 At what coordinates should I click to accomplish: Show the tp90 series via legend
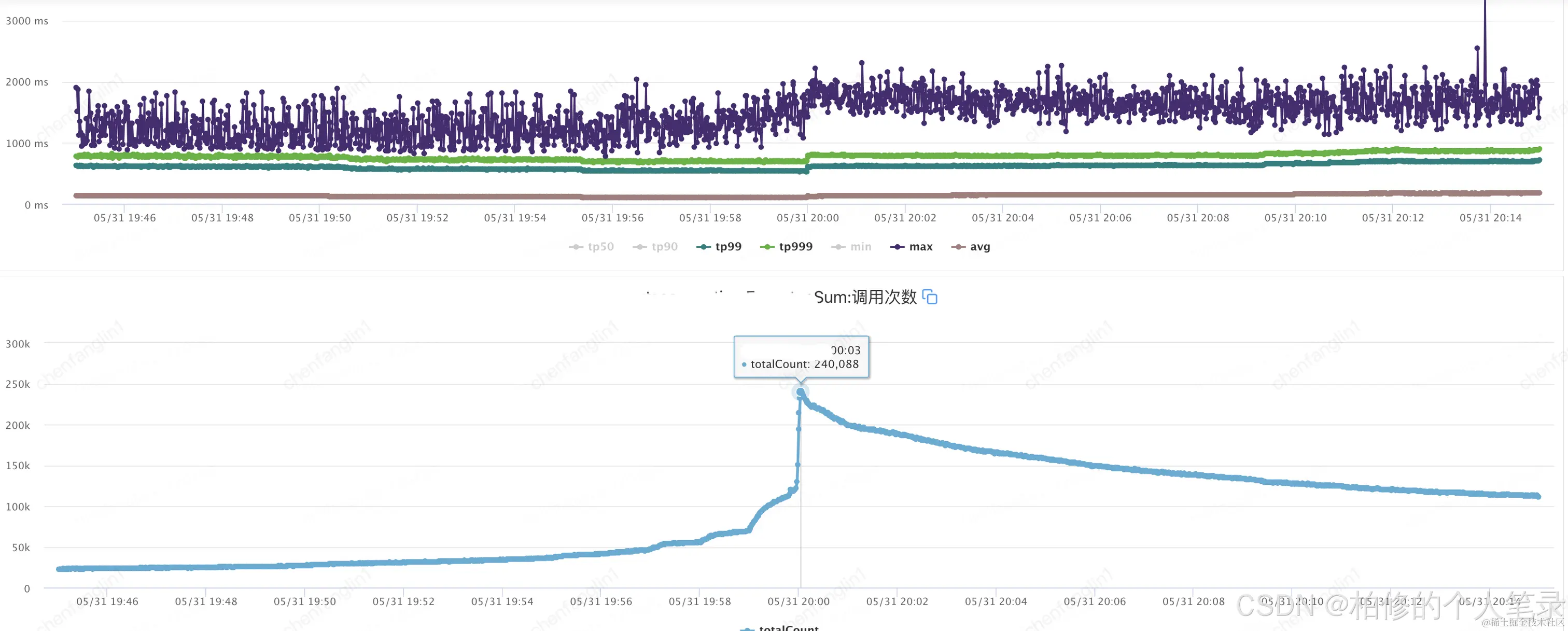pyautogui.click(x=655, y=246)
